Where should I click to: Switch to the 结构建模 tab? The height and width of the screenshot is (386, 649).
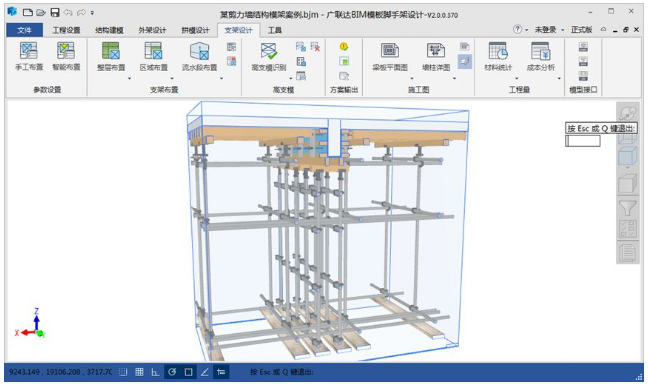[x=109, y=30]
